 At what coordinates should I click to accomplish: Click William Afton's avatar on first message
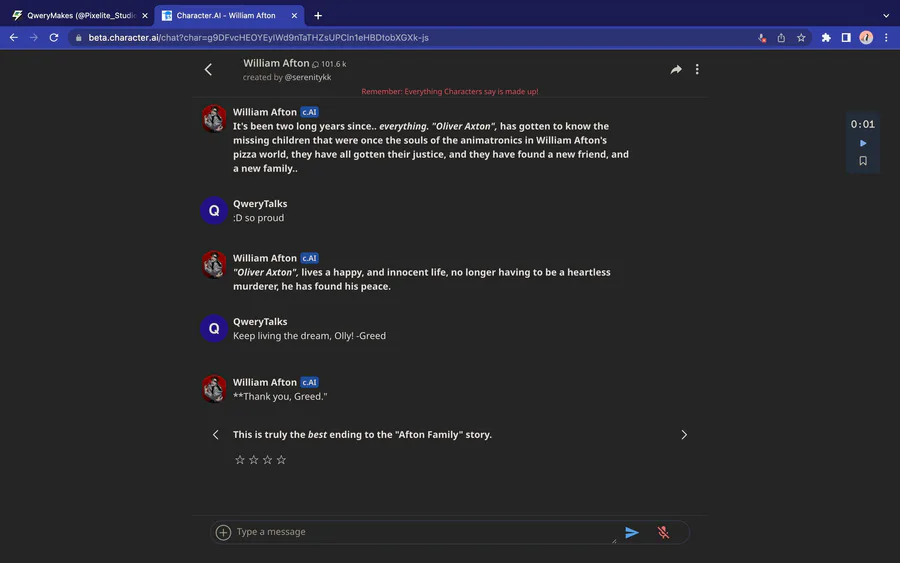click(214, 119)
